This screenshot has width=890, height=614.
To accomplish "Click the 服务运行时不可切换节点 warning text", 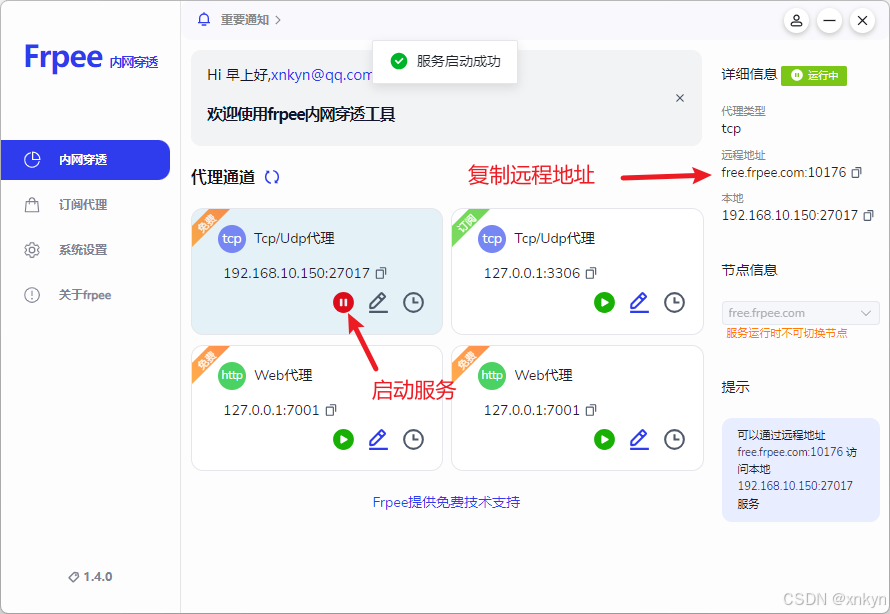I will point(787,333).
